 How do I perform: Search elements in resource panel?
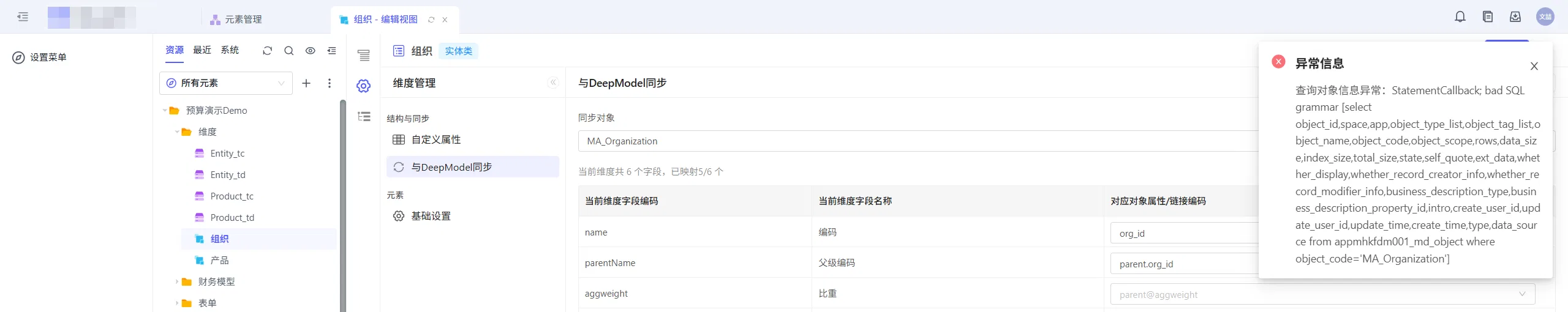click(289, 51)
